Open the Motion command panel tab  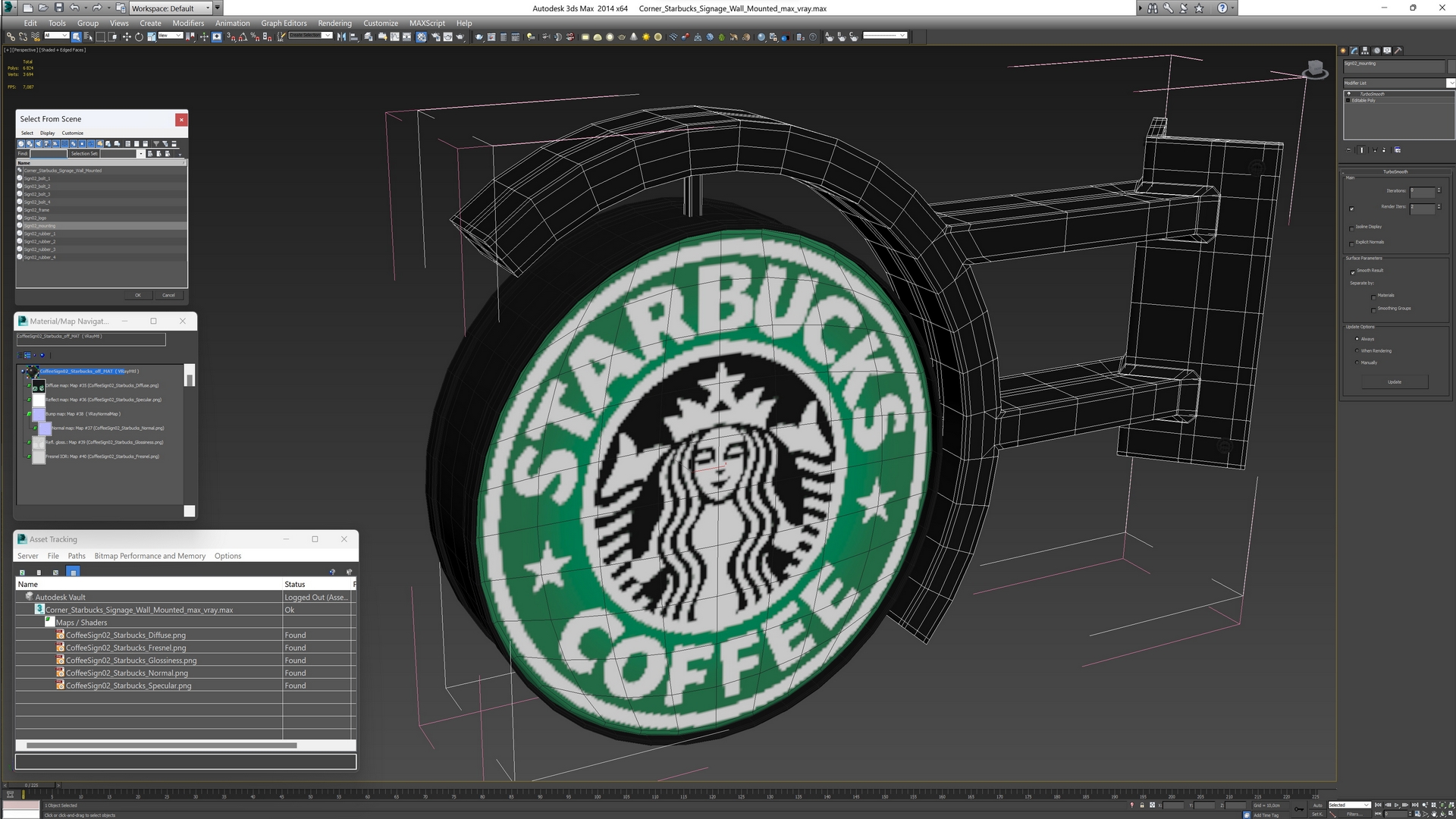(x=1376, y=51)
